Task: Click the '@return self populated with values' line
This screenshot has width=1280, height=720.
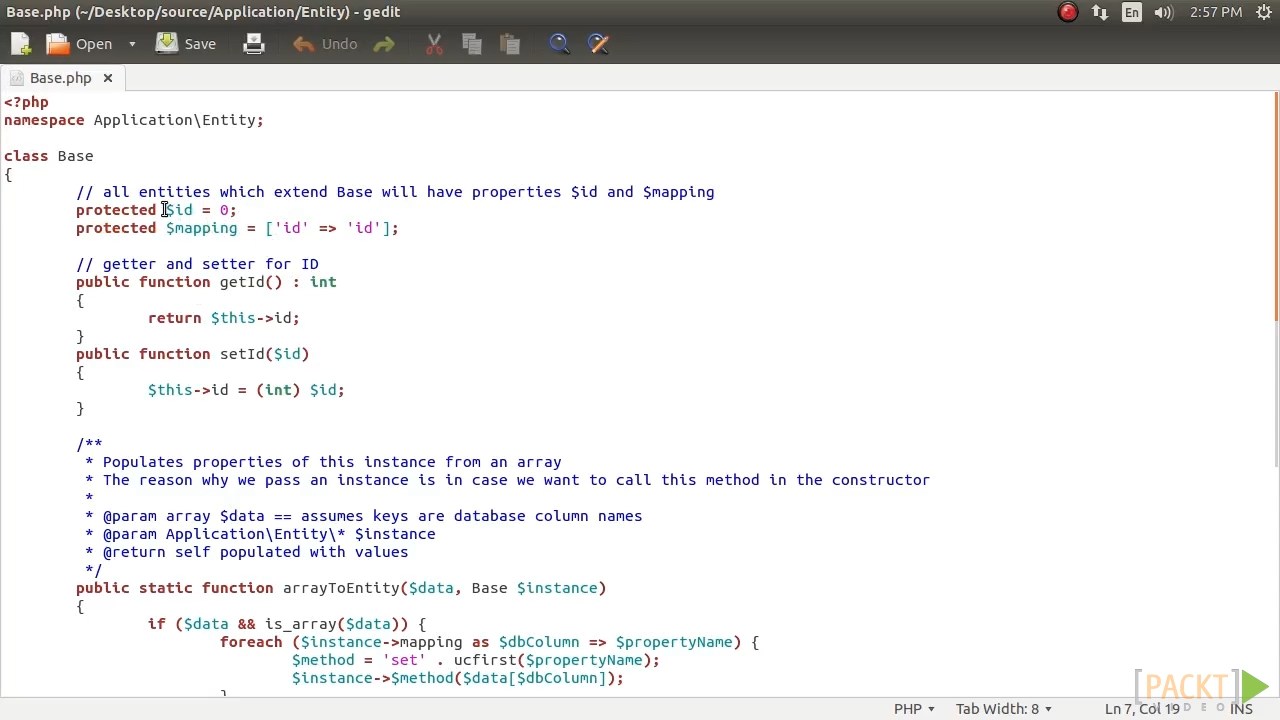Action: 246,552
